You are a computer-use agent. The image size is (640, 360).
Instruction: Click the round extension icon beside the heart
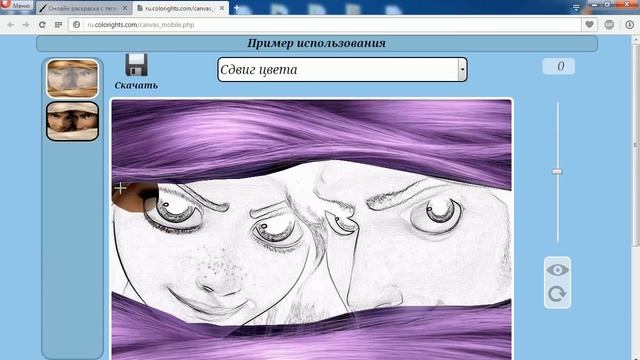pos(609,25)
